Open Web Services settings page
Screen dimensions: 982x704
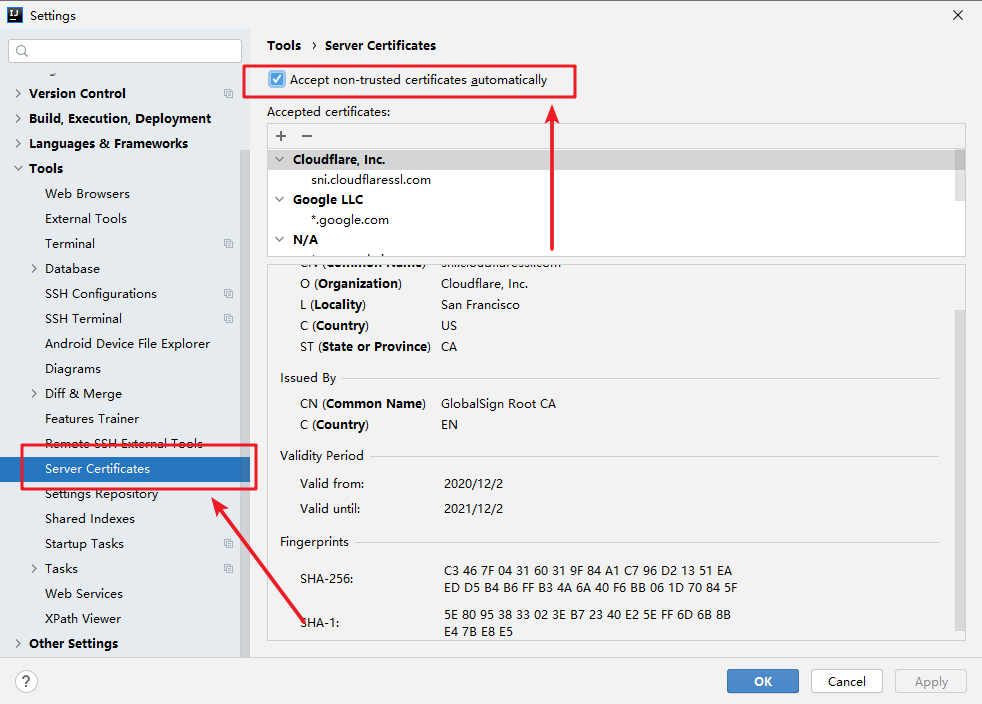(84, 594)
